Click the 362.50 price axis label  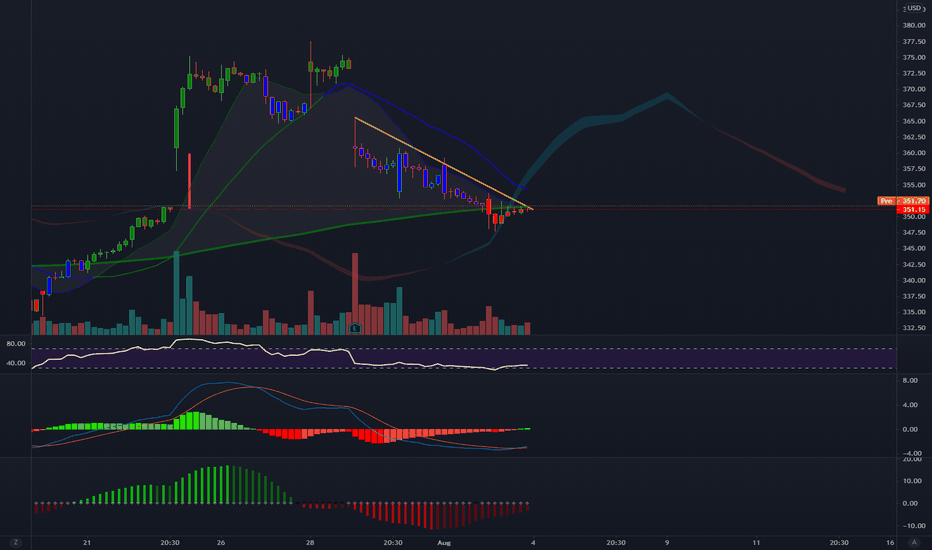click(914, 137)
